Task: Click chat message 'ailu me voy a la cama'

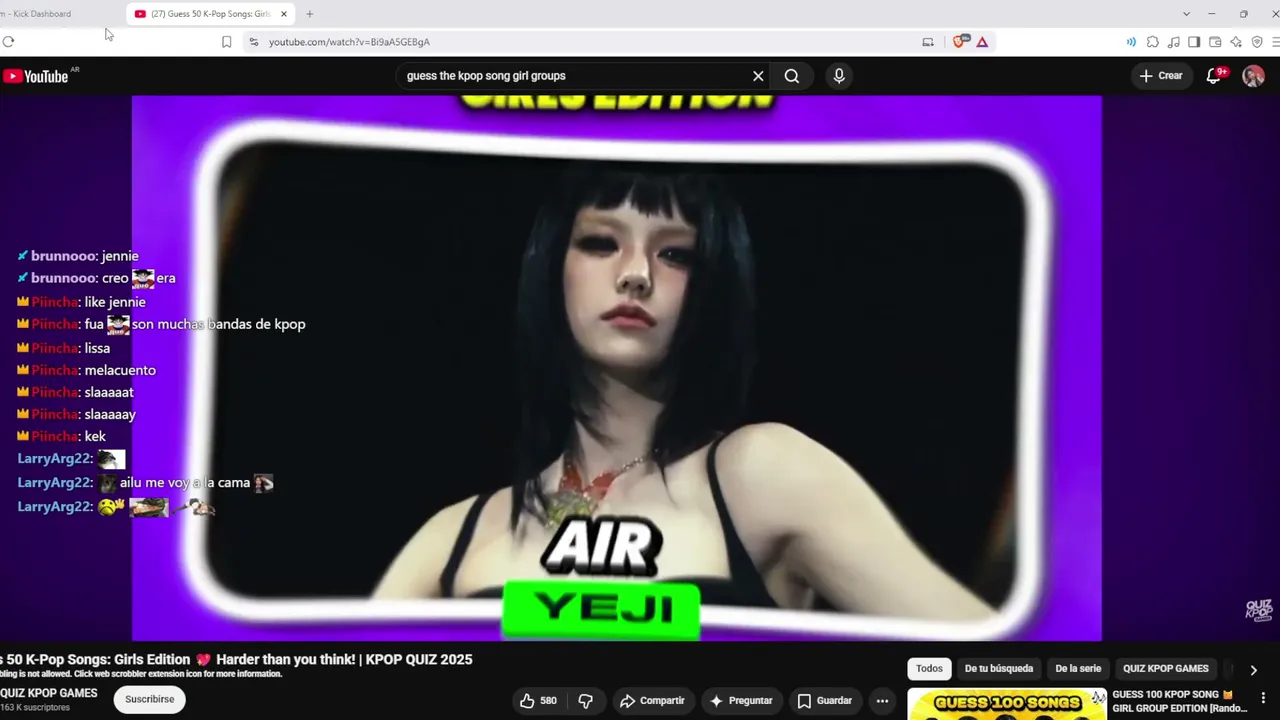Action: pyautogui.click(x=185, y=483)
